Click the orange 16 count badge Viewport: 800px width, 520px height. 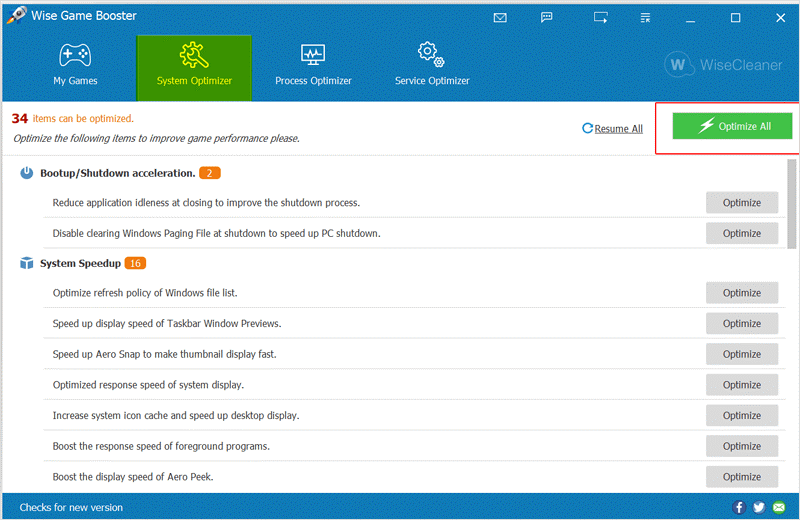click(x=135, y=263)
